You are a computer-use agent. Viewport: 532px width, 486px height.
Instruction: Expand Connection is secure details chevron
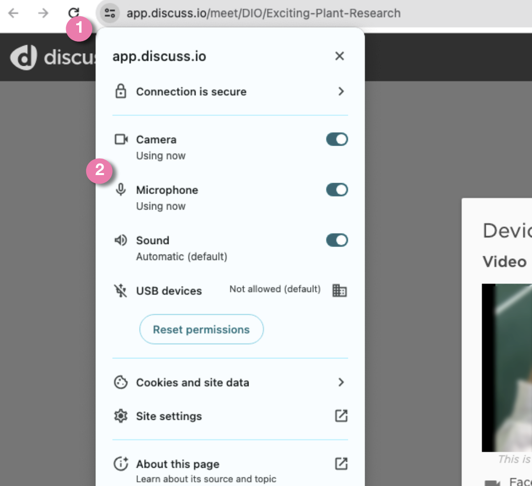[341, 91]
